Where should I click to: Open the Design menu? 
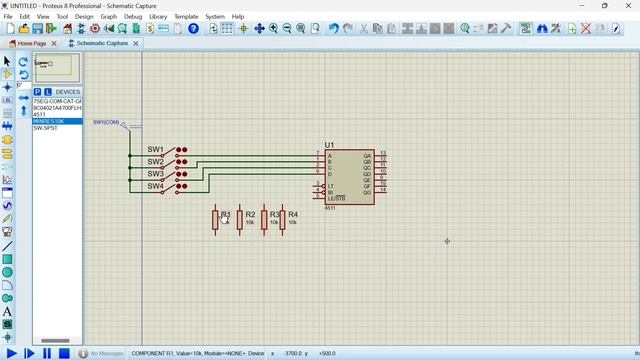click(84, 17)
